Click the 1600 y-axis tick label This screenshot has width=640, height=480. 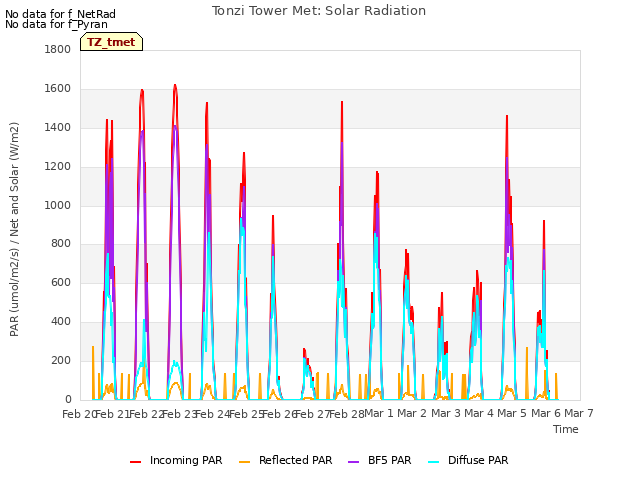pyautogui.click(x=58, y=89)
